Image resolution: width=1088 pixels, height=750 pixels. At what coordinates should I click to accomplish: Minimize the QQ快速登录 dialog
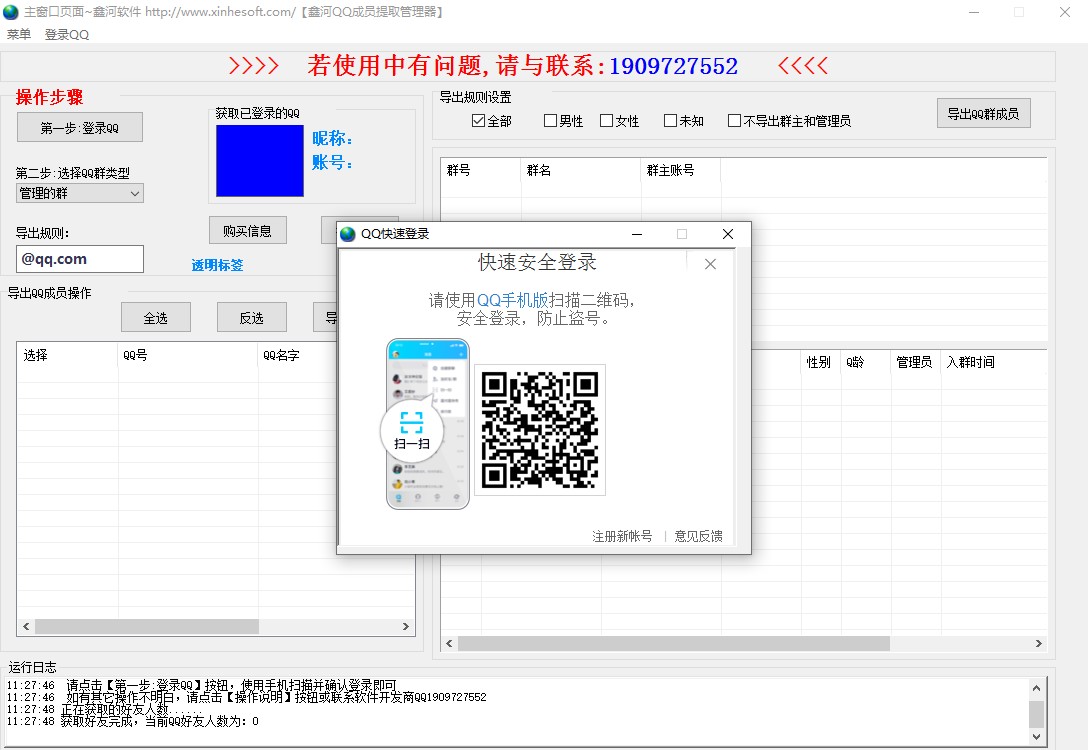(637, 234)
